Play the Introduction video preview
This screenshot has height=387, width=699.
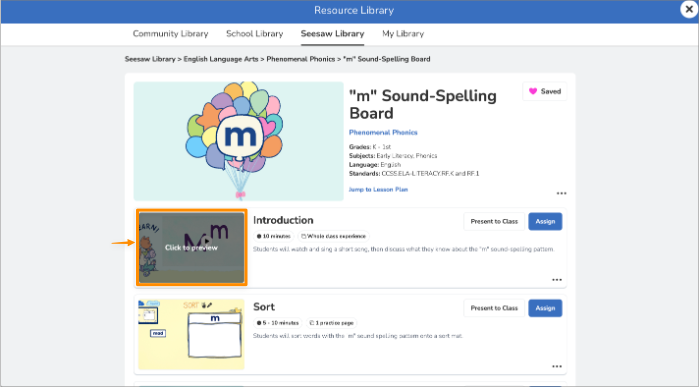coord(192,247)
